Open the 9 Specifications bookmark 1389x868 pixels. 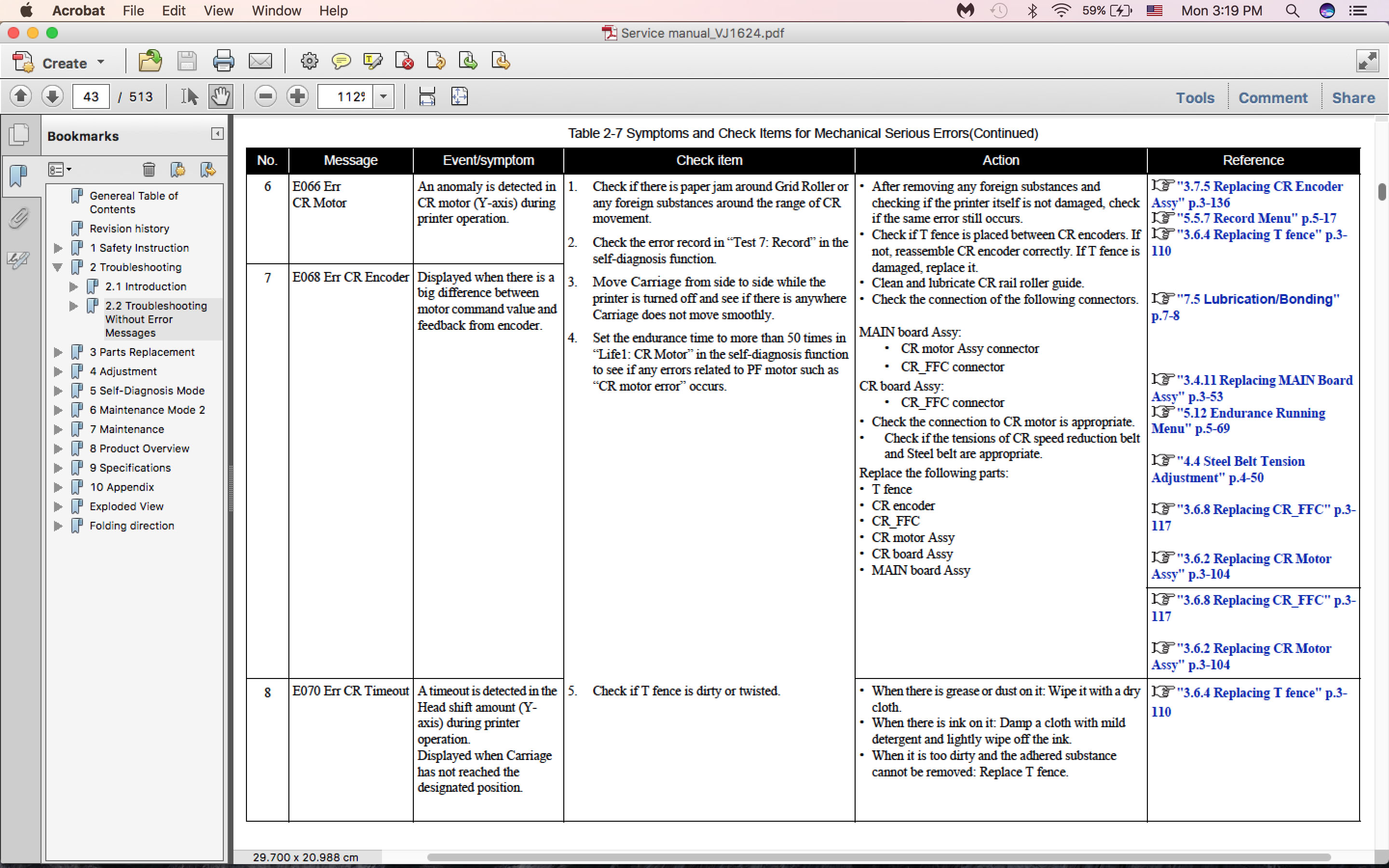click(130, 468)
